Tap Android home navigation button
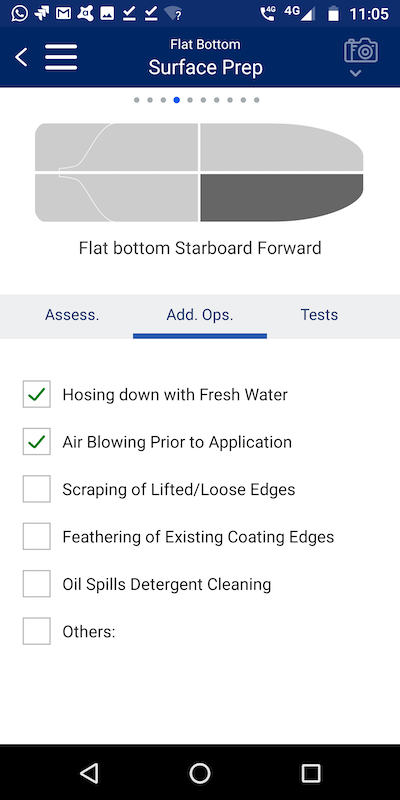The height and width of the screenshot is (800, 400). 200,773
